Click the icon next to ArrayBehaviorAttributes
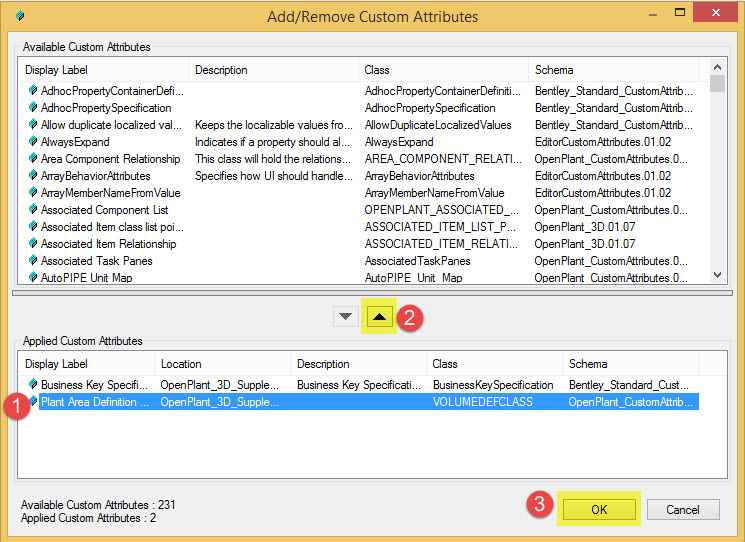This screenshot has width=745, height=542. tap(33, 176)
